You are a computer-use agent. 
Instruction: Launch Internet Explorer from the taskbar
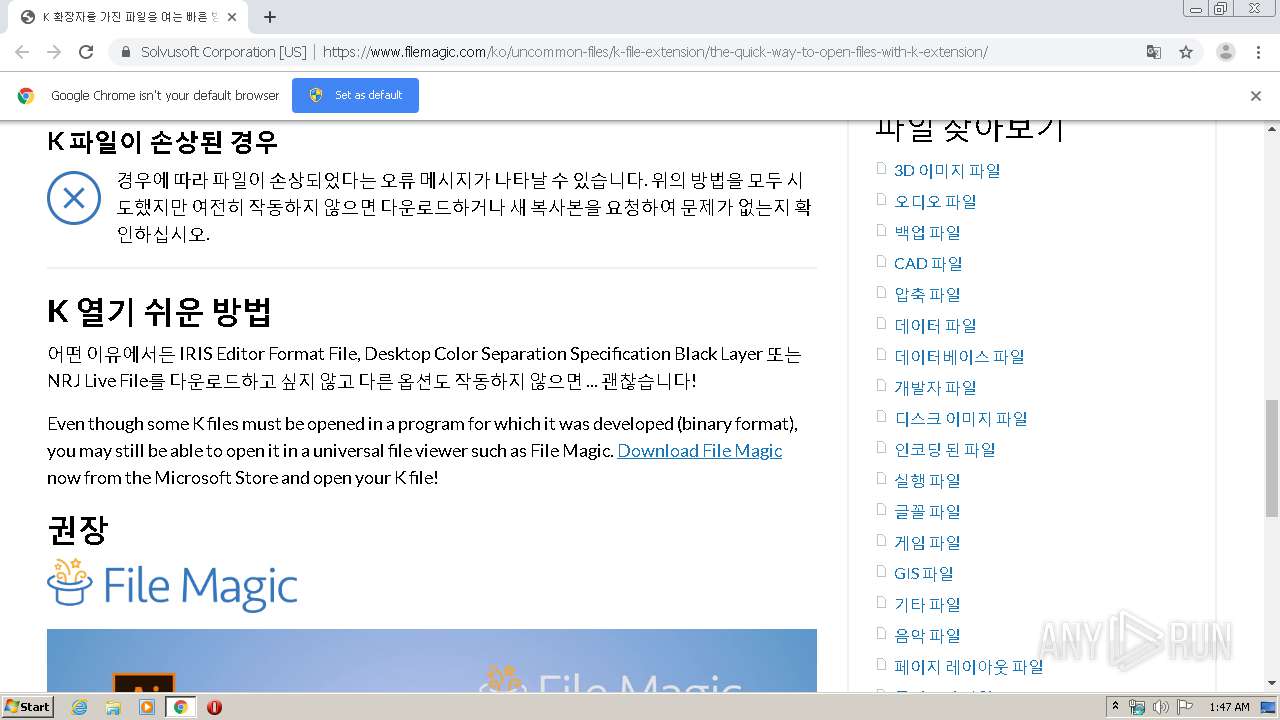tap(79, 707)
